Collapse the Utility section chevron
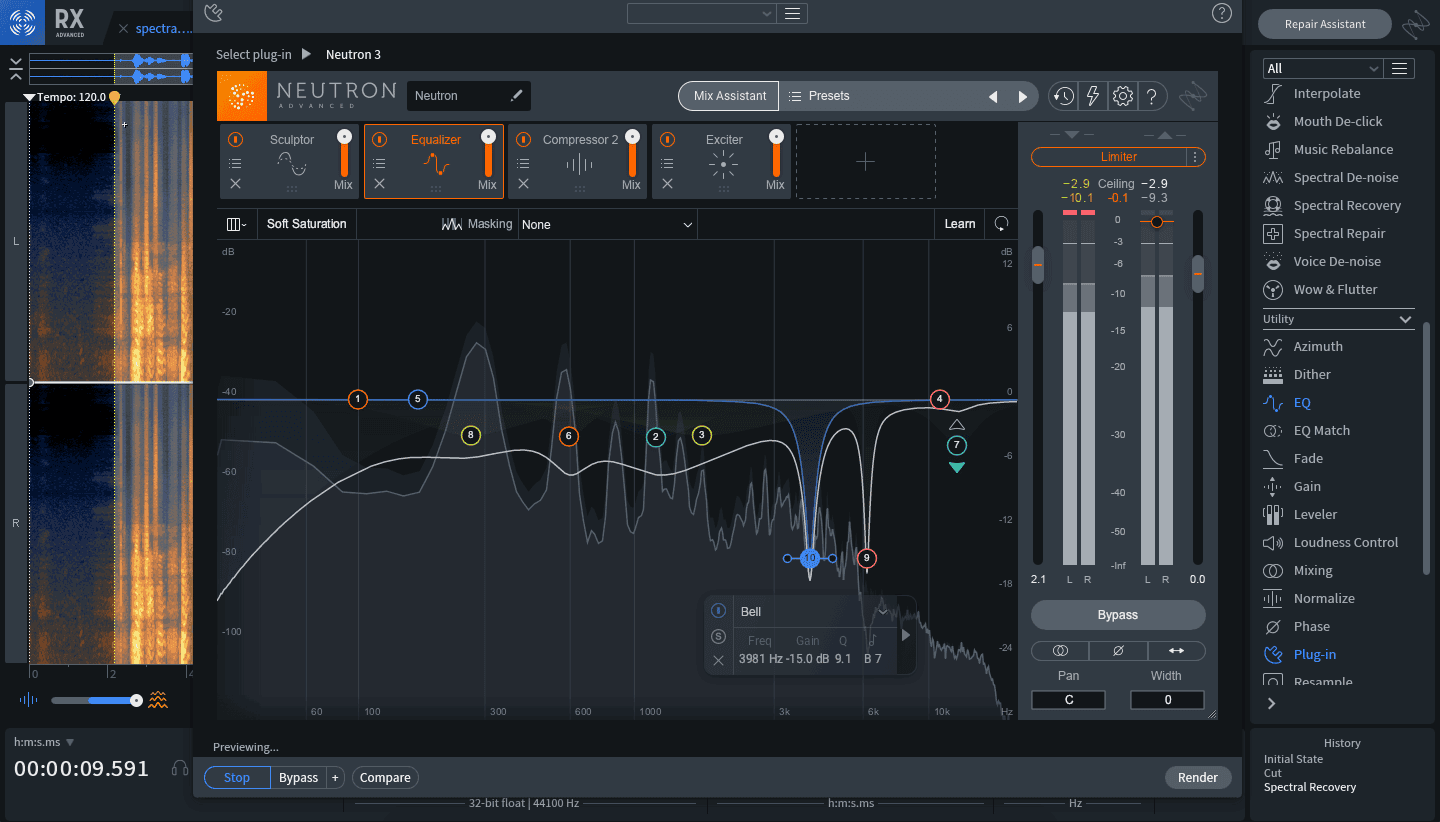Image resolution: width=1440 pixels, height=822 pixels. point(1405,319)
